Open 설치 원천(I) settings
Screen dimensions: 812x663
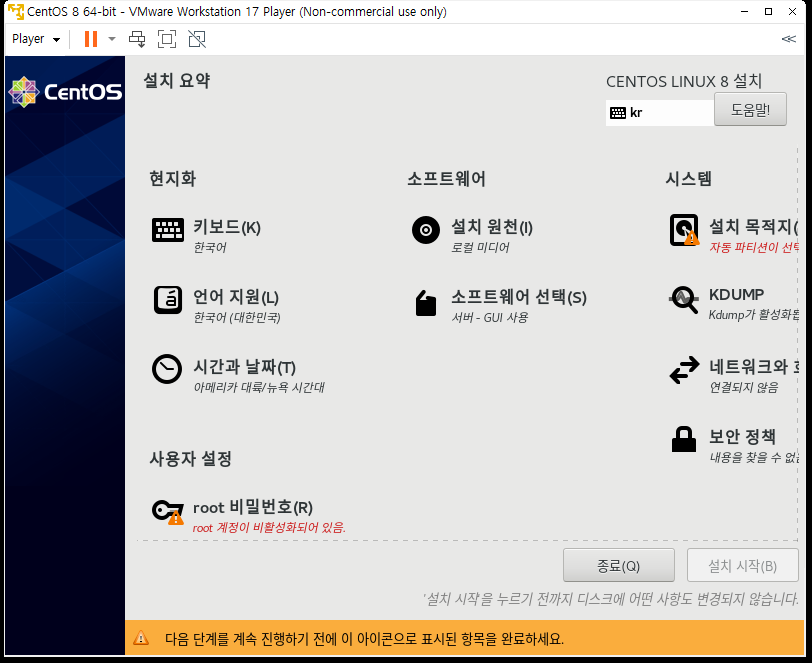coord(491,227)
